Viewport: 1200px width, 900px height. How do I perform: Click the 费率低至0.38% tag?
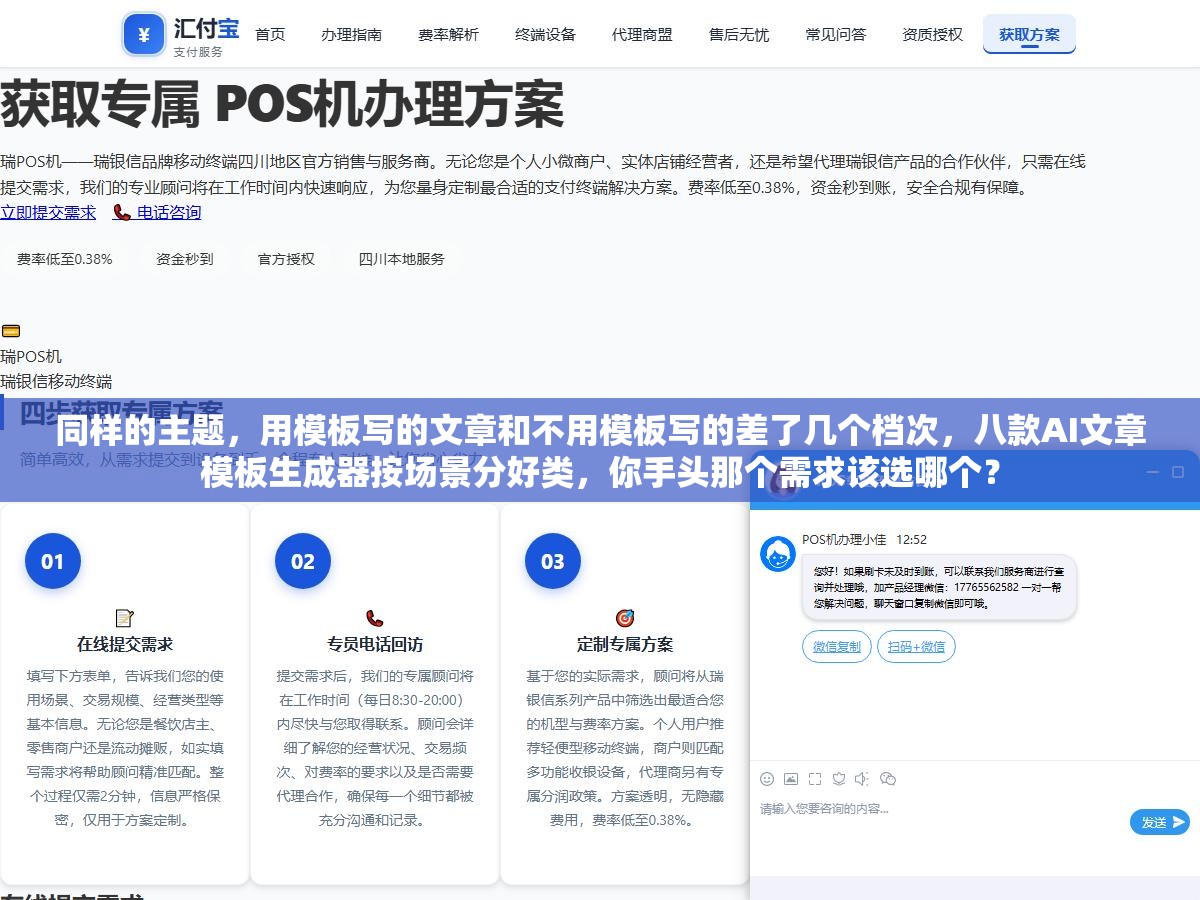coord(65,259)
